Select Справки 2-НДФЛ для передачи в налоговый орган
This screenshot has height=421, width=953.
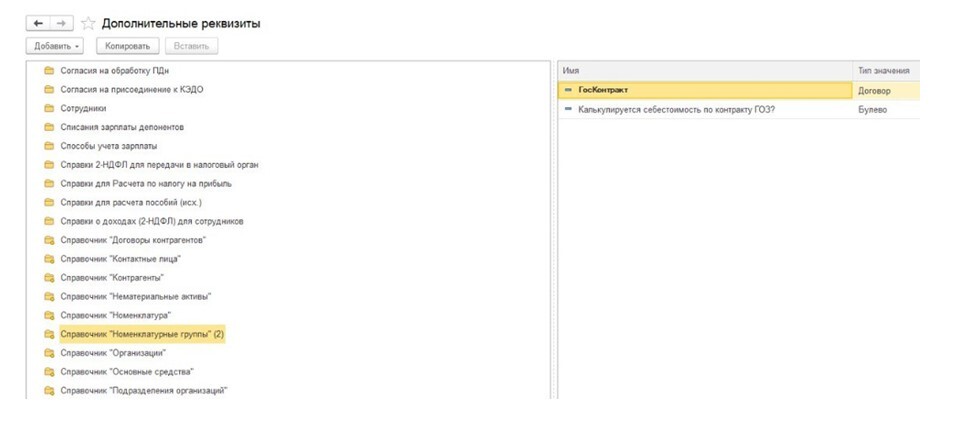click(160, 165)
